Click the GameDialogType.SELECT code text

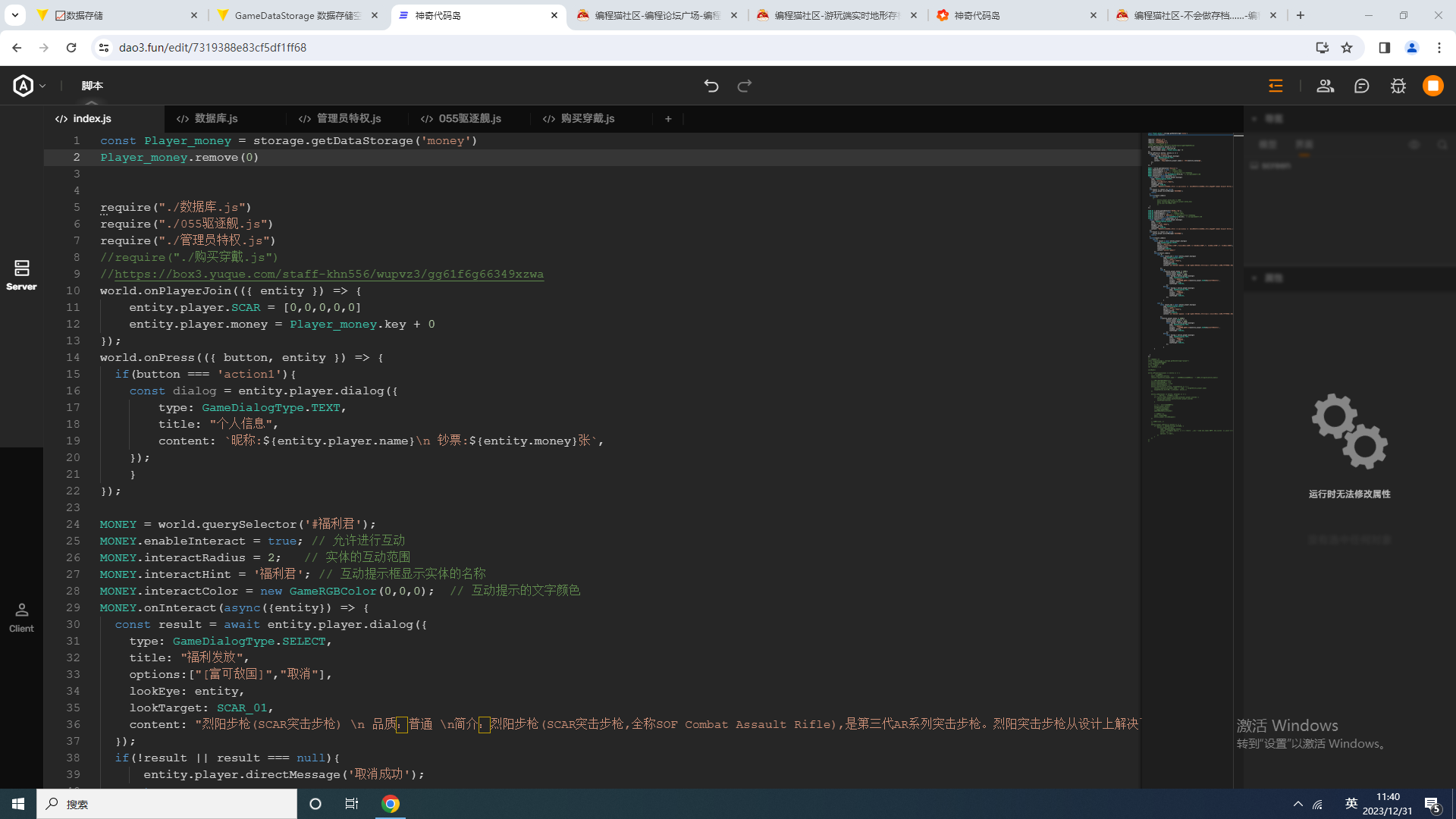[249, 641]
